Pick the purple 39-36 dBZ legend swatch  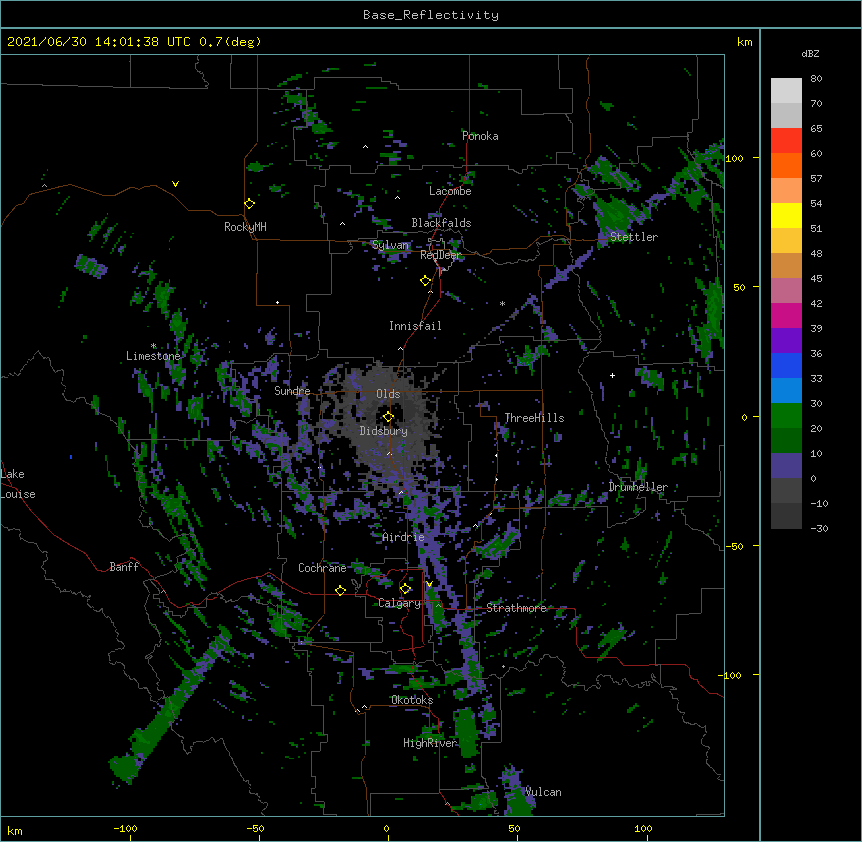pyautogui.click(x=786, y=341)
